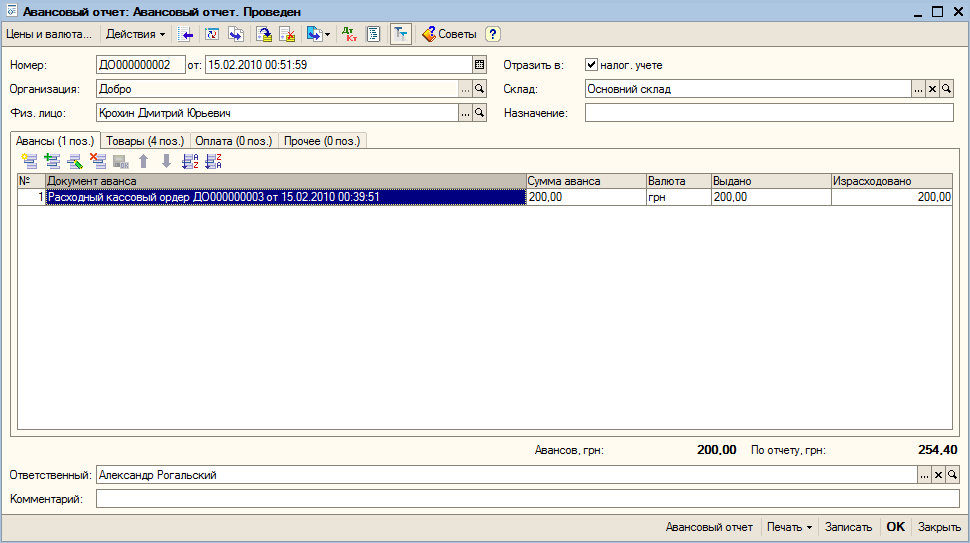Switch to the Прочее (0 поз.) tab

[x=322, y=141]
